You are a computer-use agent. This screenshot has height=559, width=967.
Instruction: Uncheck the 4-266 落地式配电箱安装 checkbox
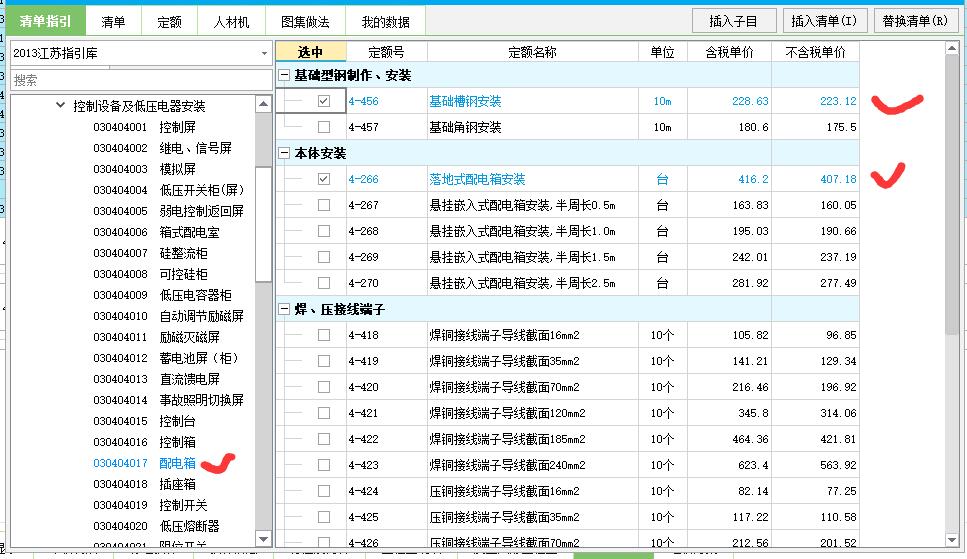[324, 178]
